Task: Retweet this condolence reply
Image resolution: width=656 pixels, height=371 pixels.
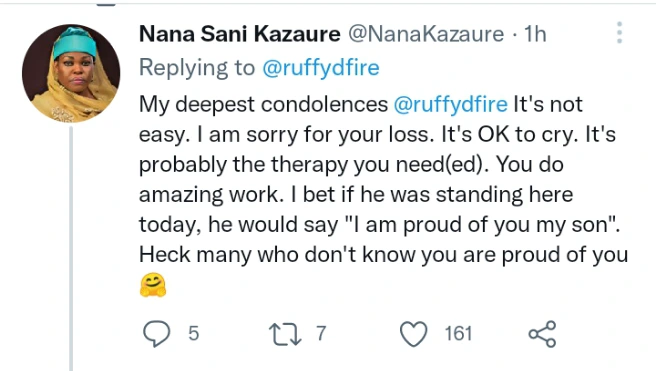Action: [285, 334]
